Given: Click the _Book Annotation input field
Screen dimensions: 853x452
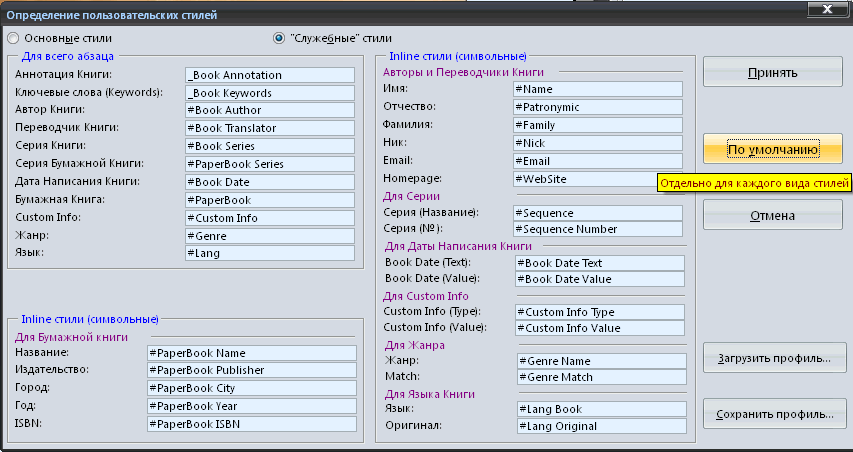Looking at the screenshot, I should 270,75.
